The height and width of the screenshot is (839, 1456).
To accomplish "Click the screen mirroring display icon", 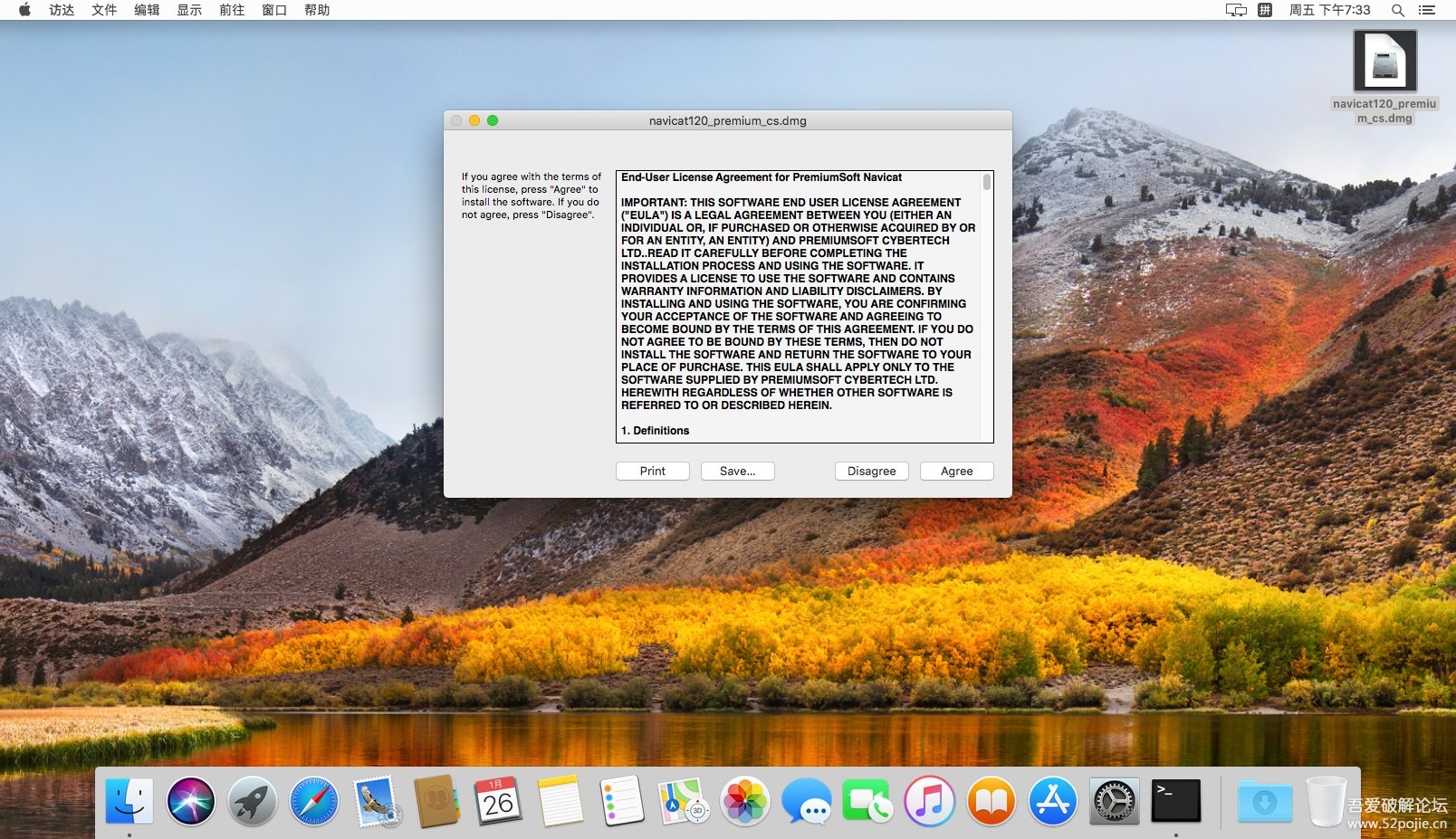I will [1236, 10].
